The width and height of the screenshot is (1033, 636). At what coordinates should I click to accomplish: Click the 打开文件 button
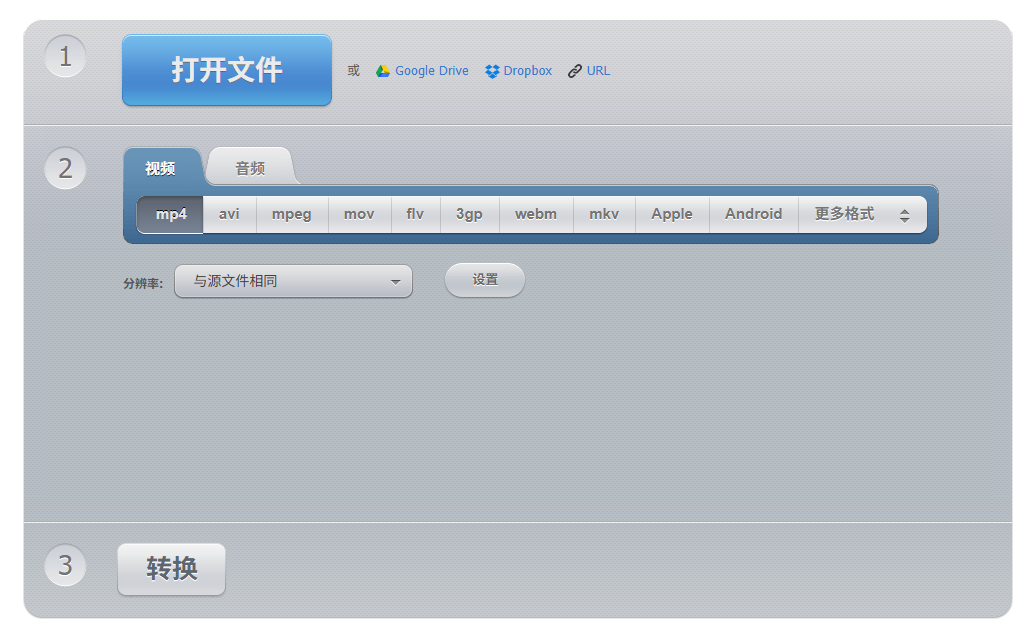226,70
